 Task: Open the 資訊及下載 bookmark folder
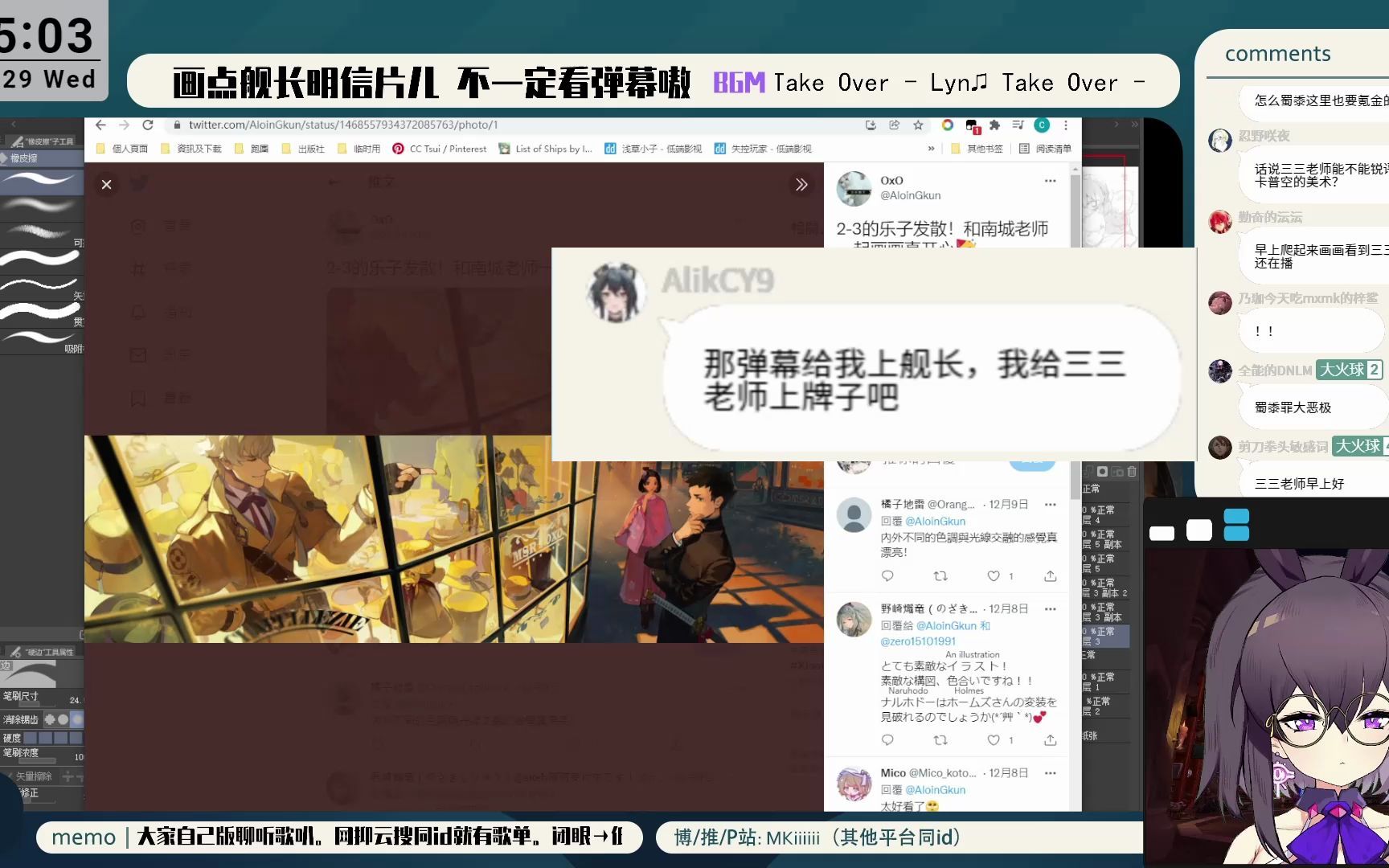pos(191,149)
